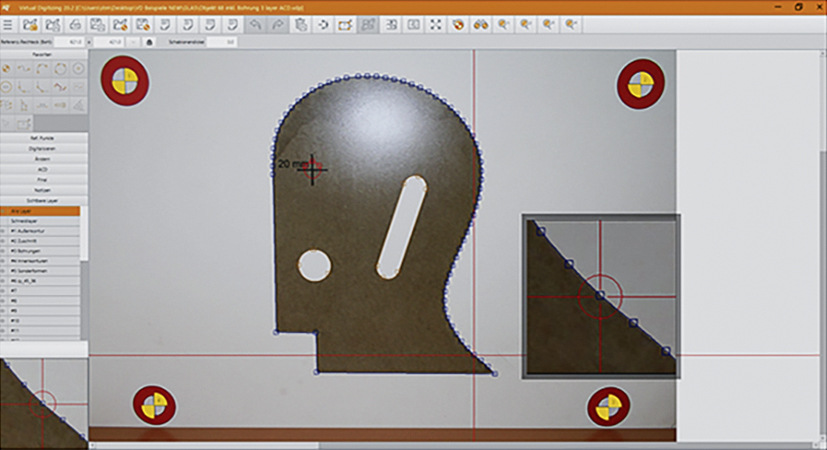Click the Ändern section button
This screenshot has width=827, height=450.
(x=43, y=158)
